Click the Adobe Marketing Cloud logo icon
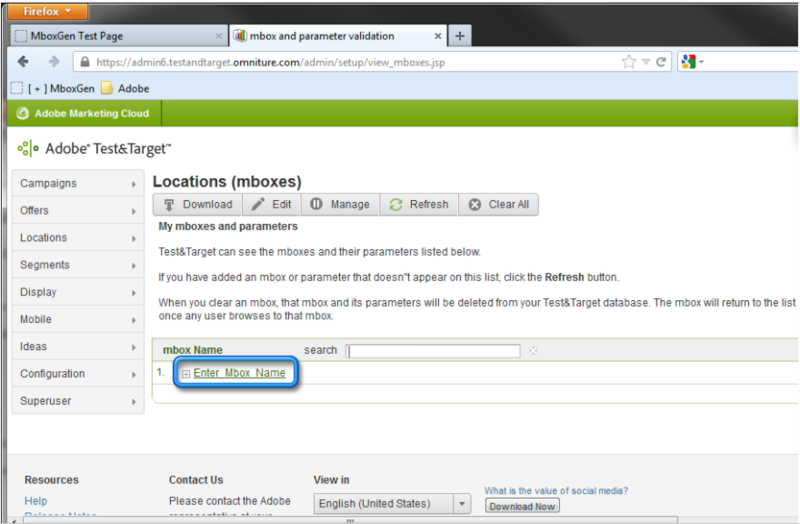 [22, 114]
